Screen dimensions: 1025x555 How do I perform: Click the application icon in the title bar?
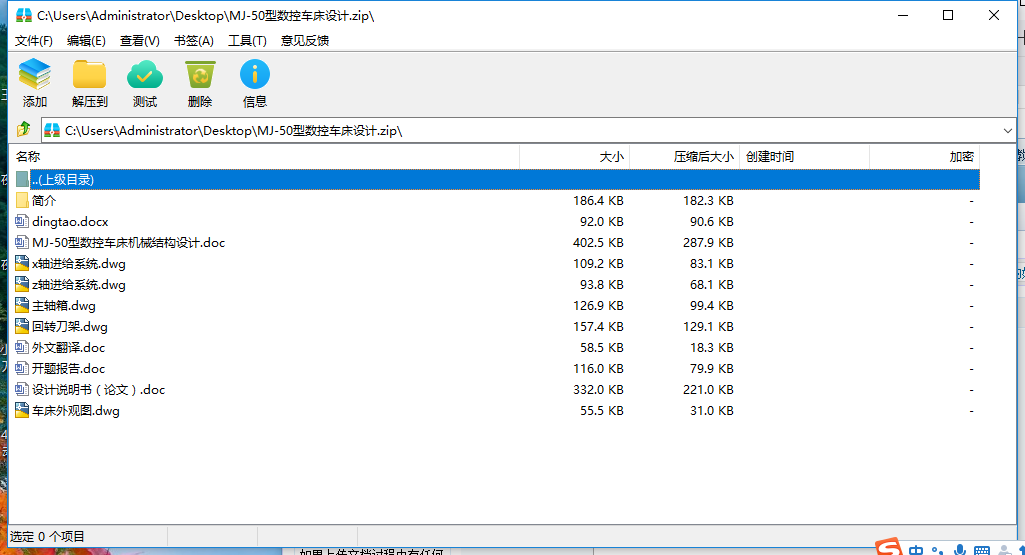(24, 15)
